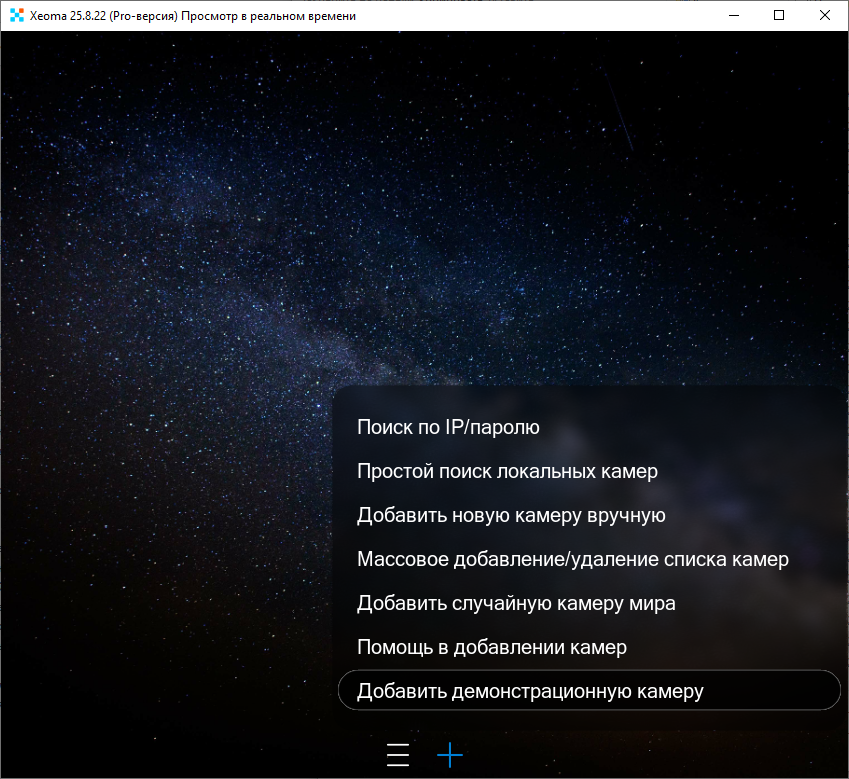Maximize the Xeoma window
This screenshot has width=849, height=779.
pos(779,16)
